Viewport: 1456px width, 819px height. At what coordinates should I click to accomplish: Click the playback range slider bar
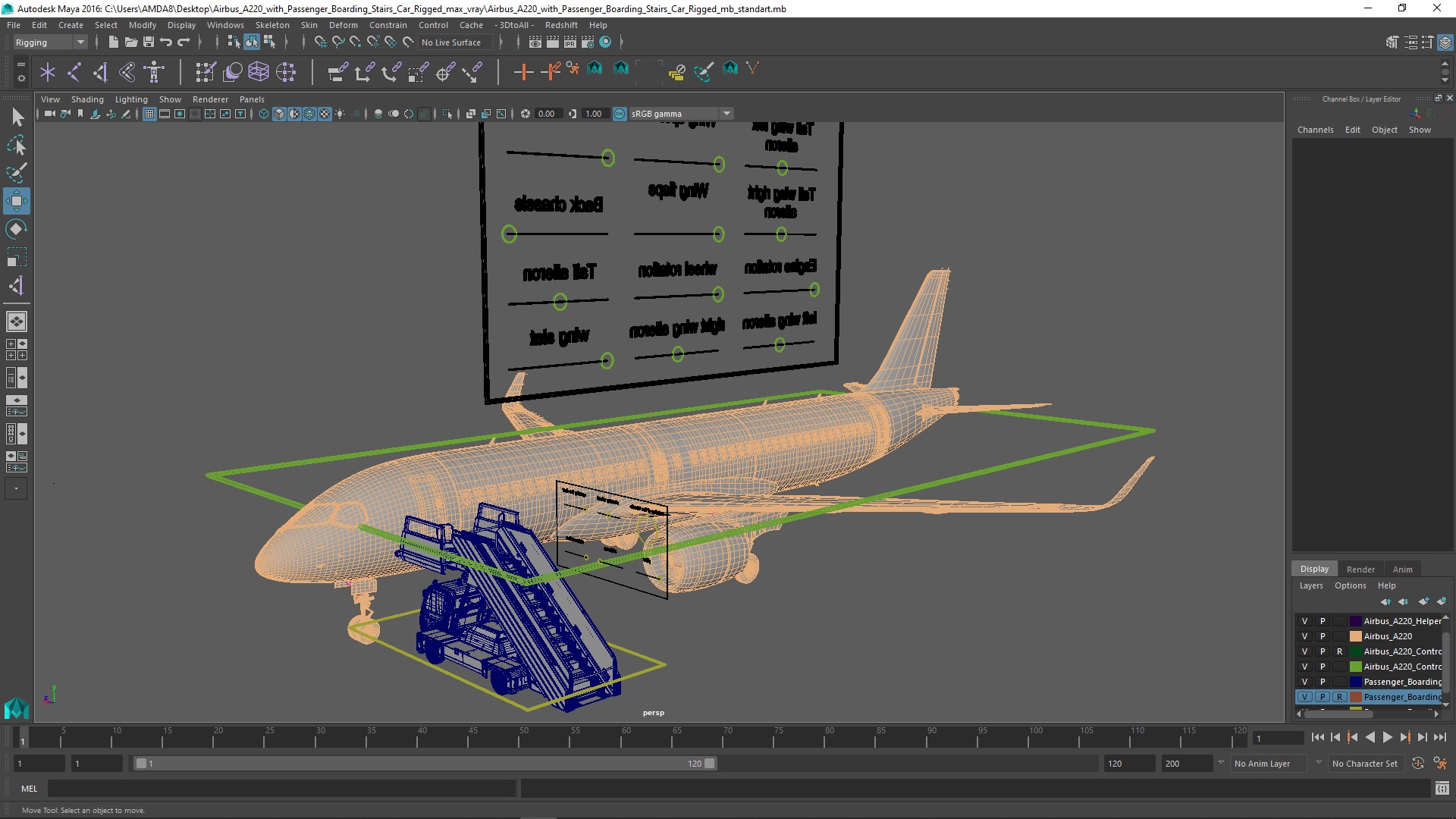click(425, 764)
